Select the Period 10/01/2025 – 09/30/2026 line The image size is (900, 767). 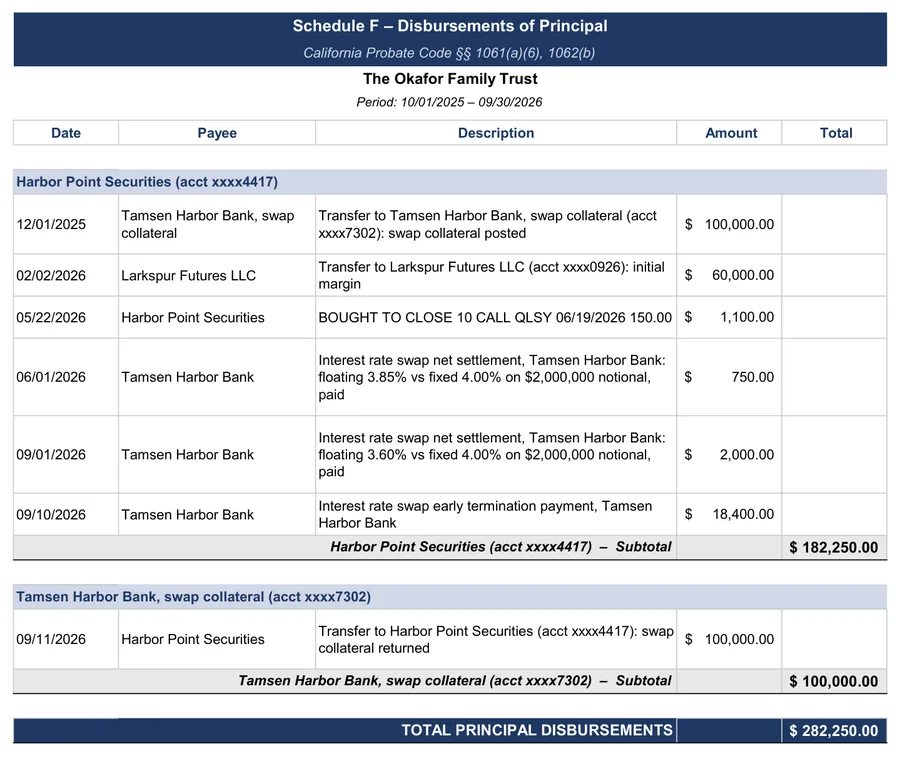449,102
